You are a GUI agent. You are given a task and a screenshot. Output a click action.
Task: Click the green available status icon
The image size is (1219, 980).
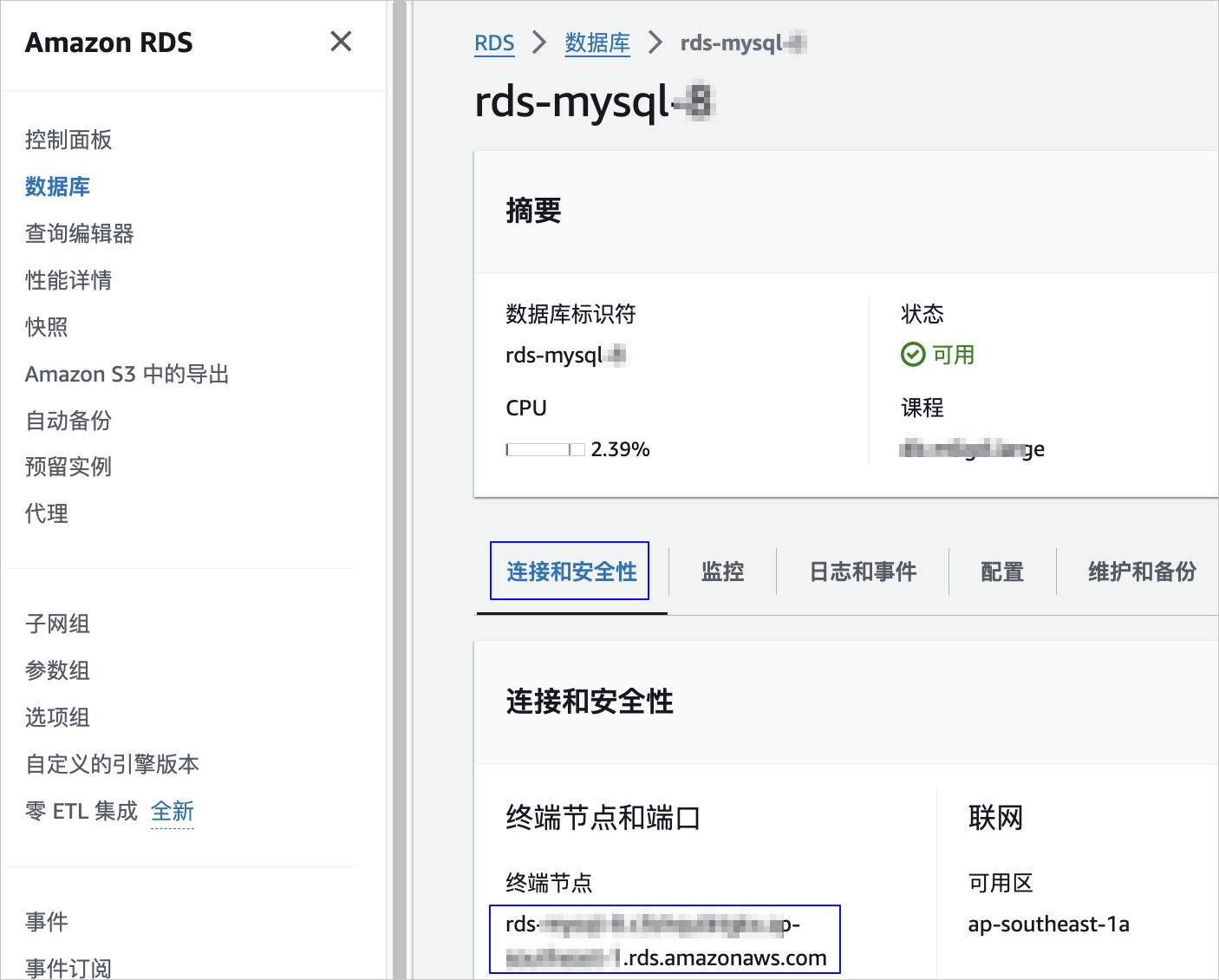coord(913,355)
